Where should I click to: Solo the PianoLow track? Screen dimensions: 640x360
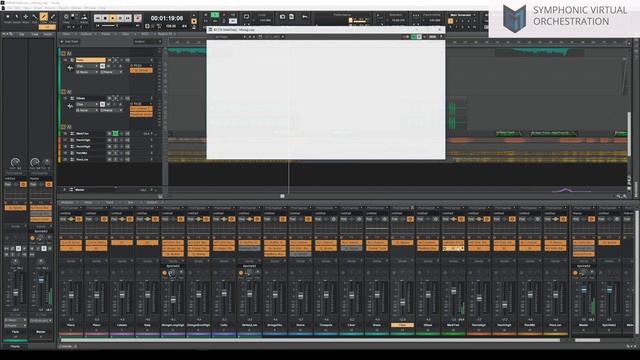click(116, 159)
